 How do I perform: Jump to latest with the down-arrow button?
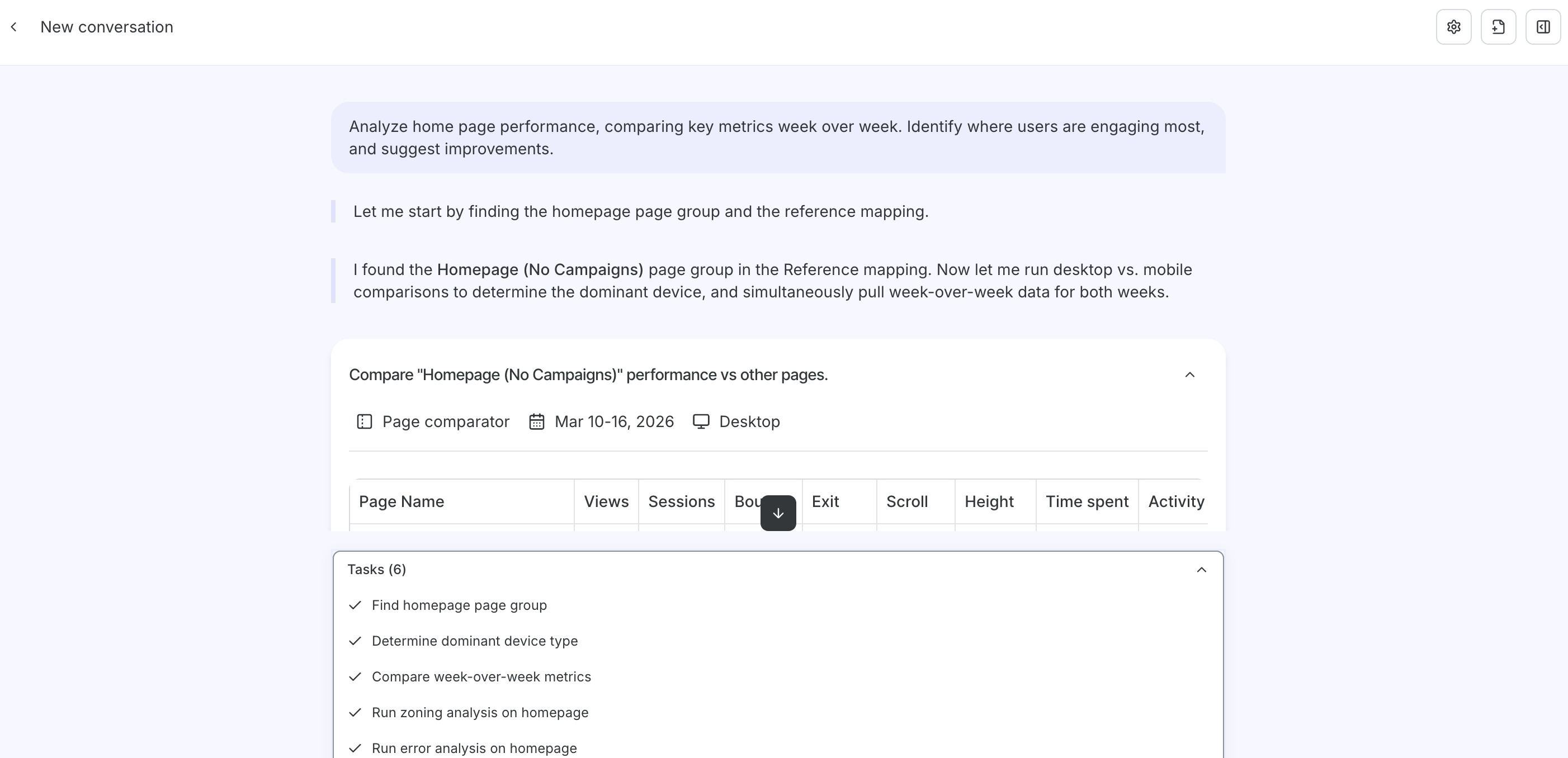pos(778,513)
